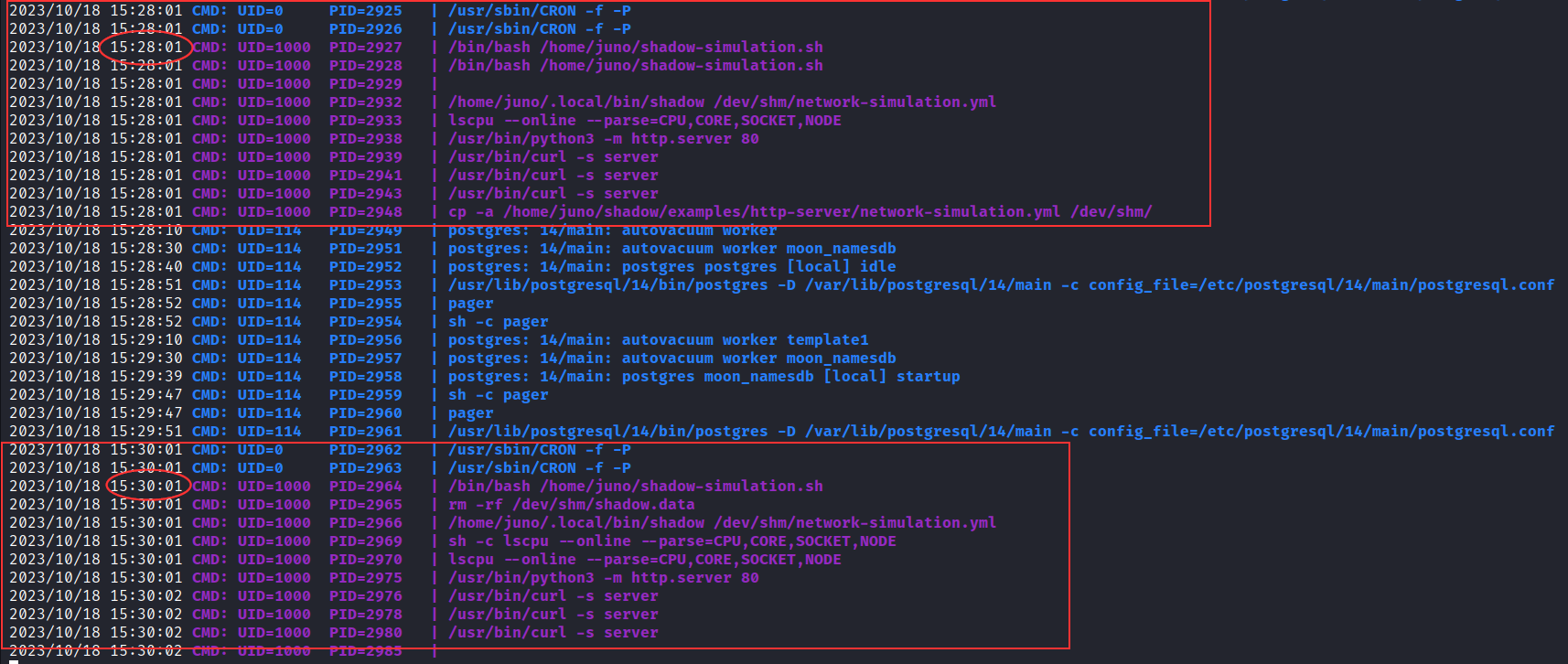Click the 15:28:30 timestamp
1568x664 pixels.
click(145, 249)
